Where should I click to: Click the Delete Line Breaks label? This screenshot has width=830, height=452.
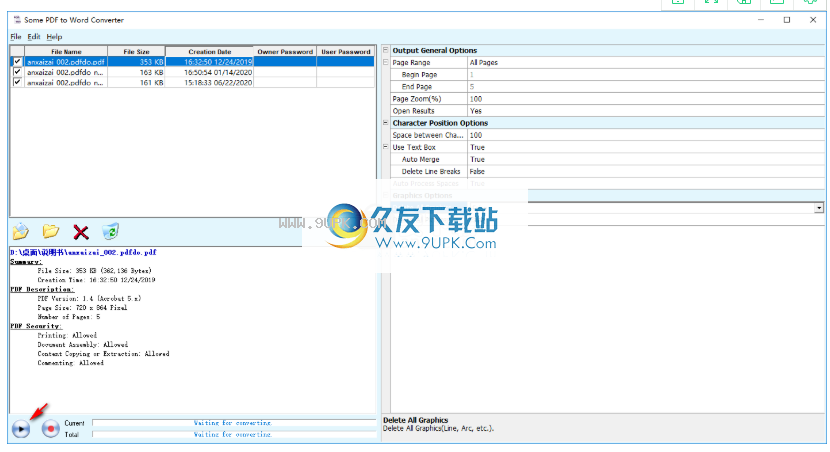click(x=431, y=172)
